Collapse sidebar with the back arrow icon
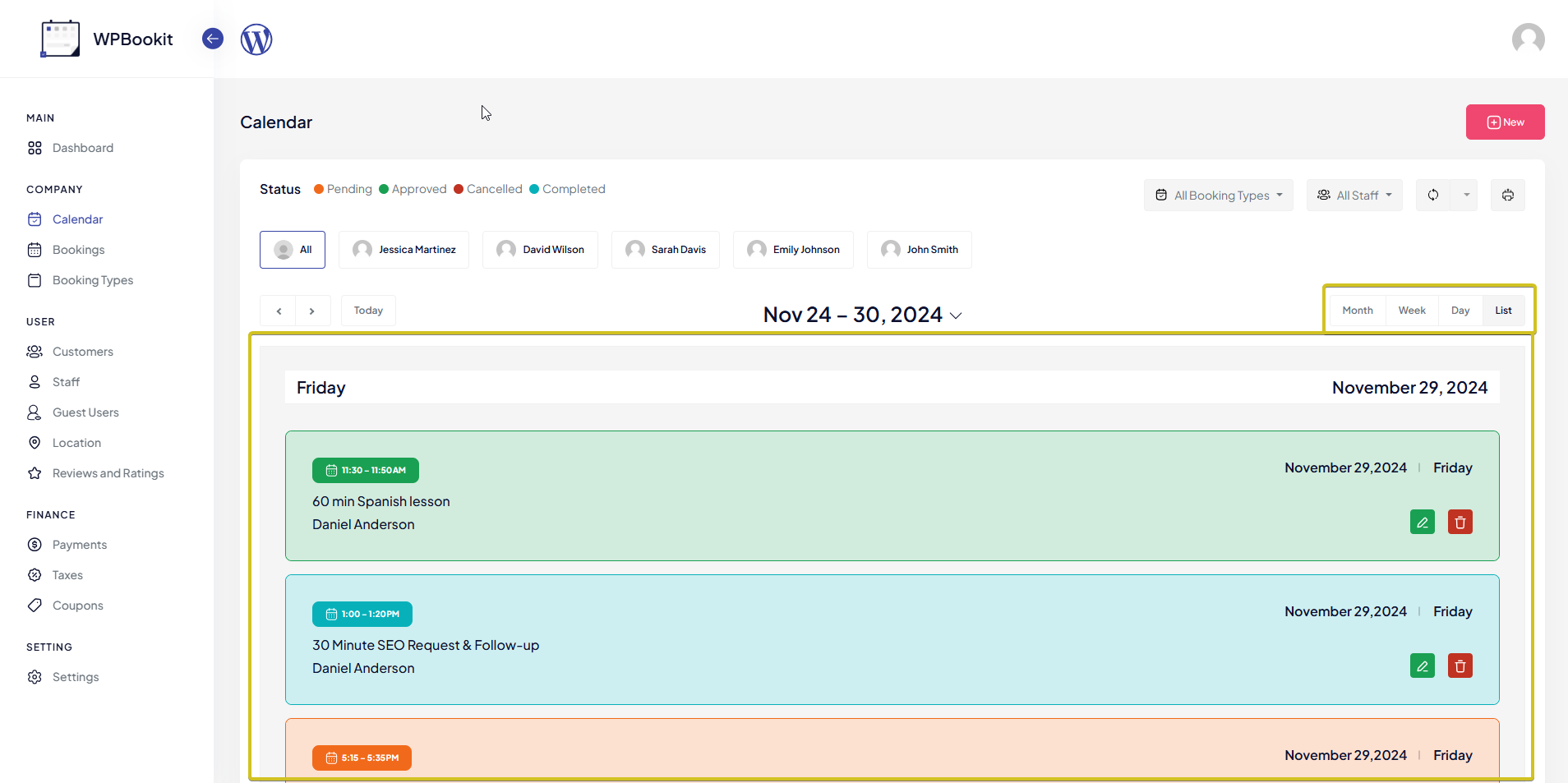Screen dimensions: 1568x783 click(x=213, y=39)
